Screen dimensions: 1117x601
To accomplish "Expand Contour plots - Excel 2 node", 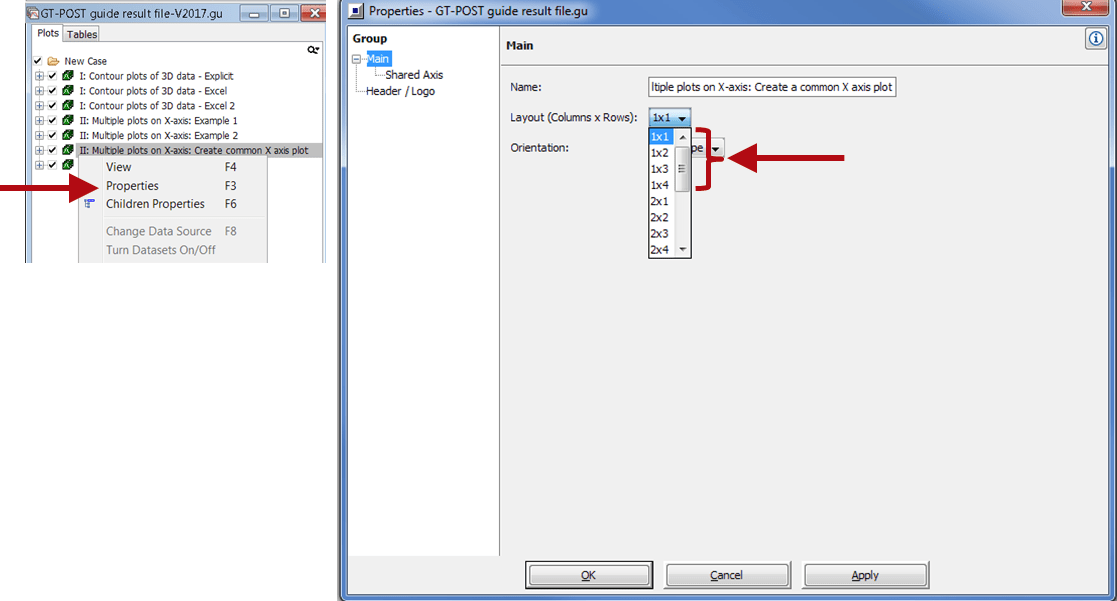I will (x=39, y=105).
